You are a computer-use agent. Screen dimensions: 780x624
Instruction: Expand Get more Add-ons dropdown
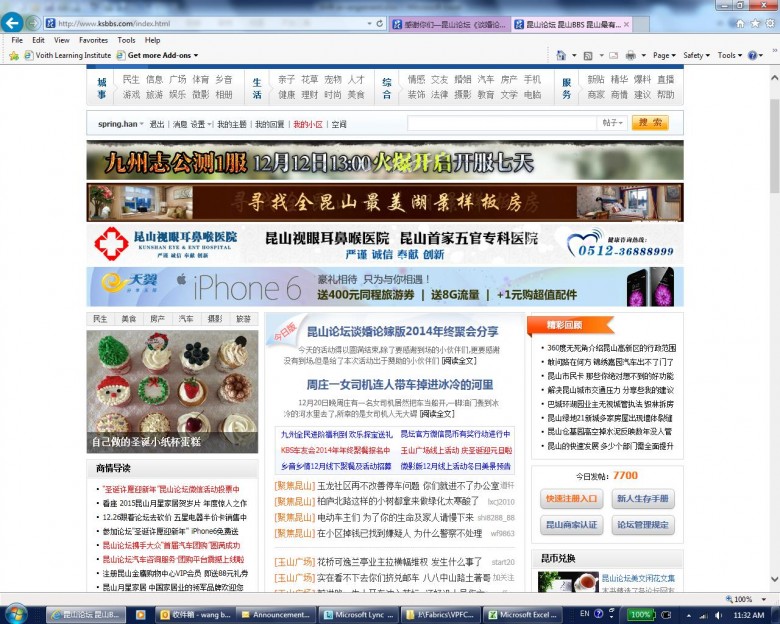[196, 55]
